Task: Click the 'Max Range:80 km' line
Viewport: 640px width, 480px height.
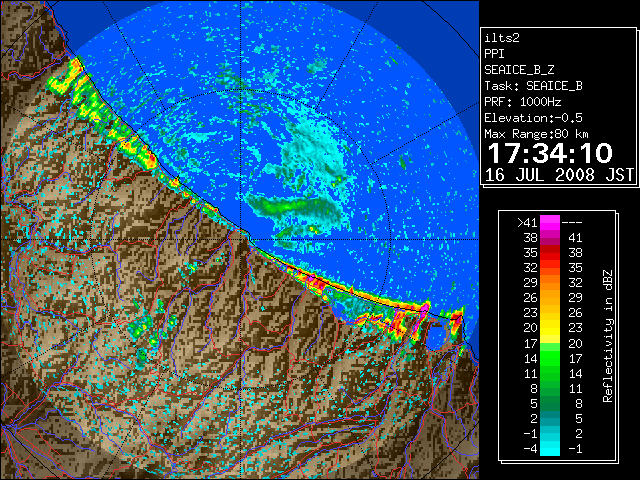Action: pyautogui.click(x=536, y=134)
